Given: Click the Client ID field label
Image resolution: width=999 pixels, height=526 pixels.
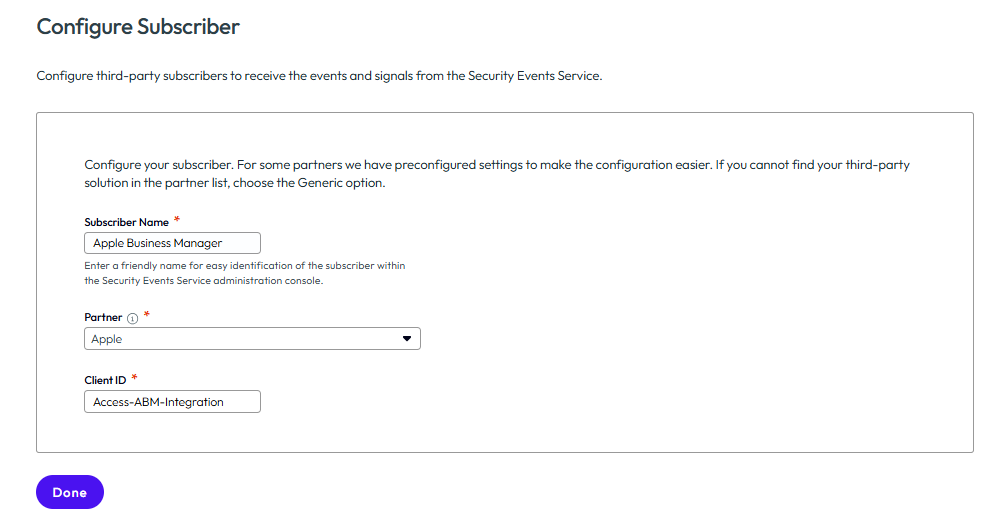Looking at the screenshot, I should click(105, 380).
